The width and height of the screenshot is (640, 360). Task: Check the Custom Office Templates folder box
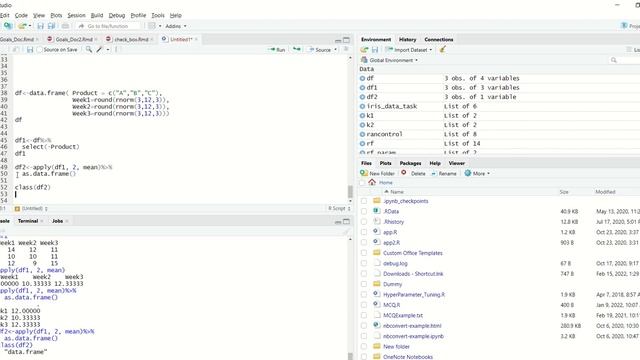coord(364,253)
